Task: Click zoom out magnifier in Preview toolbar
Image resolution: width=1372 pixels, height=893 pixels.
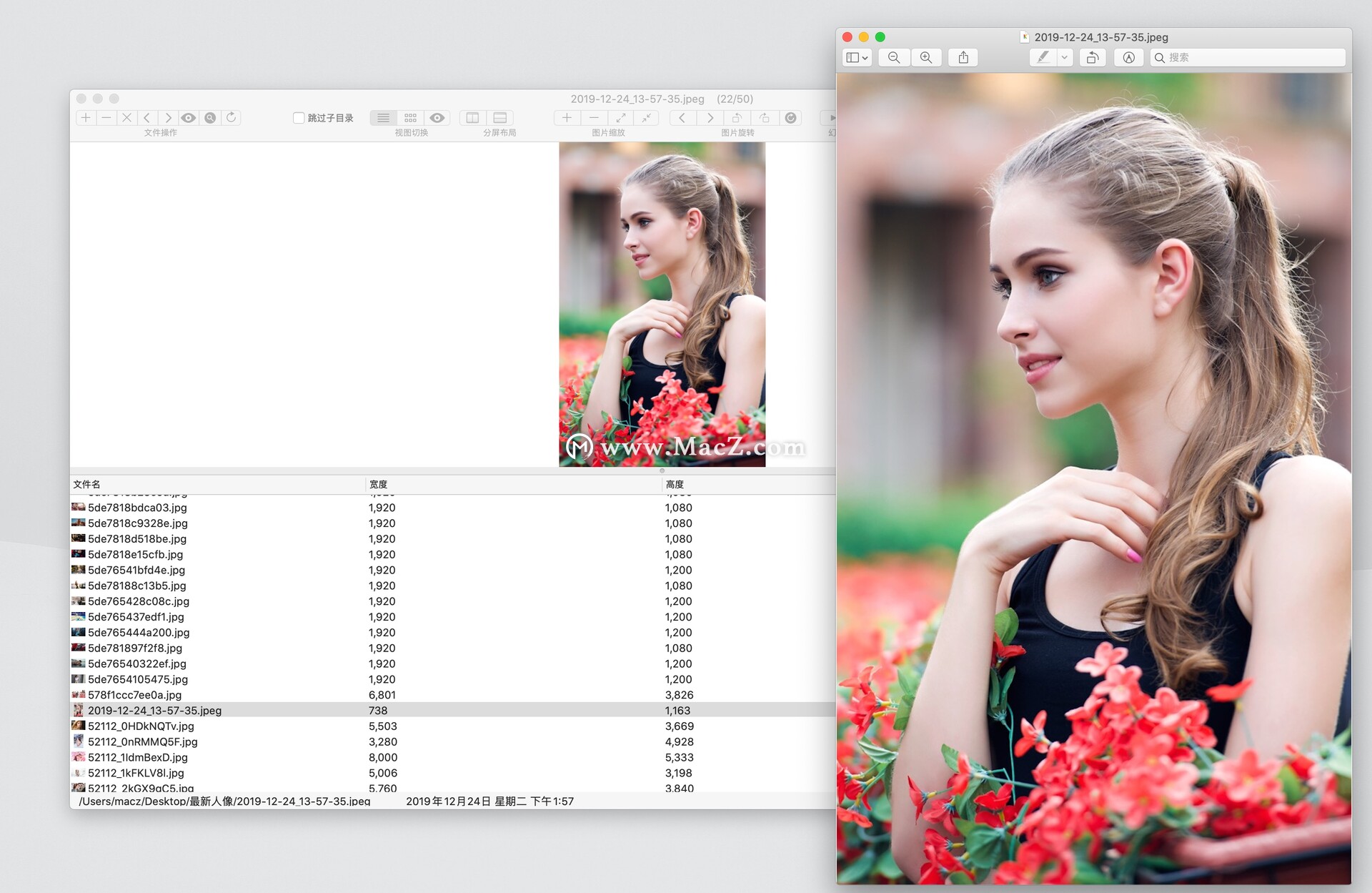Action: pos(894,57)
